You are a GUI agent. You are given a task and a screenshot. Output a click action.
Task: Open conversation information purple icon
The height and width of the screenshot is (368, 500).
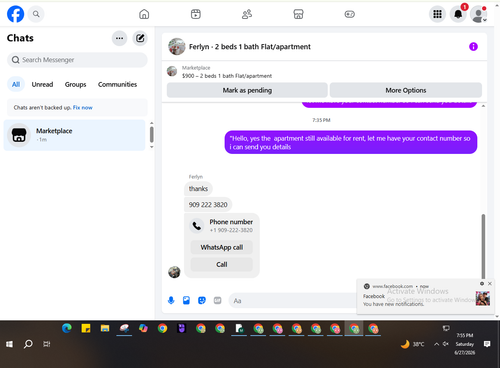[473, 47]
